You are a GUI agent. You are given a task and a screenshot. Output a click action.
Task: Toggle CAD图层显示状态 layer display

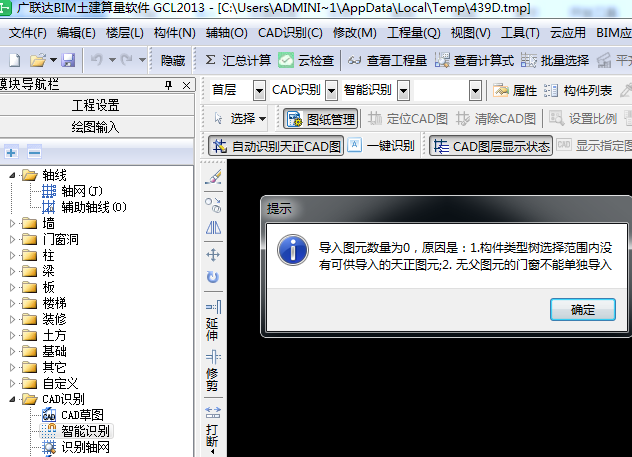tap(491, 146)
